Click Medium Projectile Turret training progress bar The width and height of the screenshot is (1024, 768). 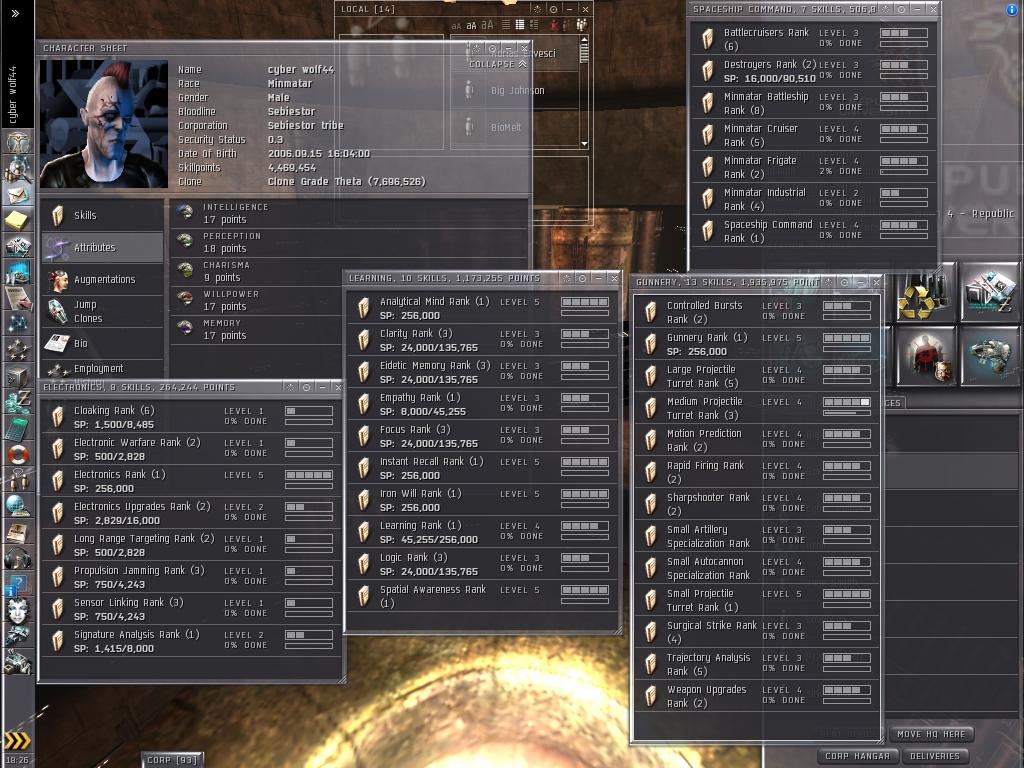tap(846, 413)
